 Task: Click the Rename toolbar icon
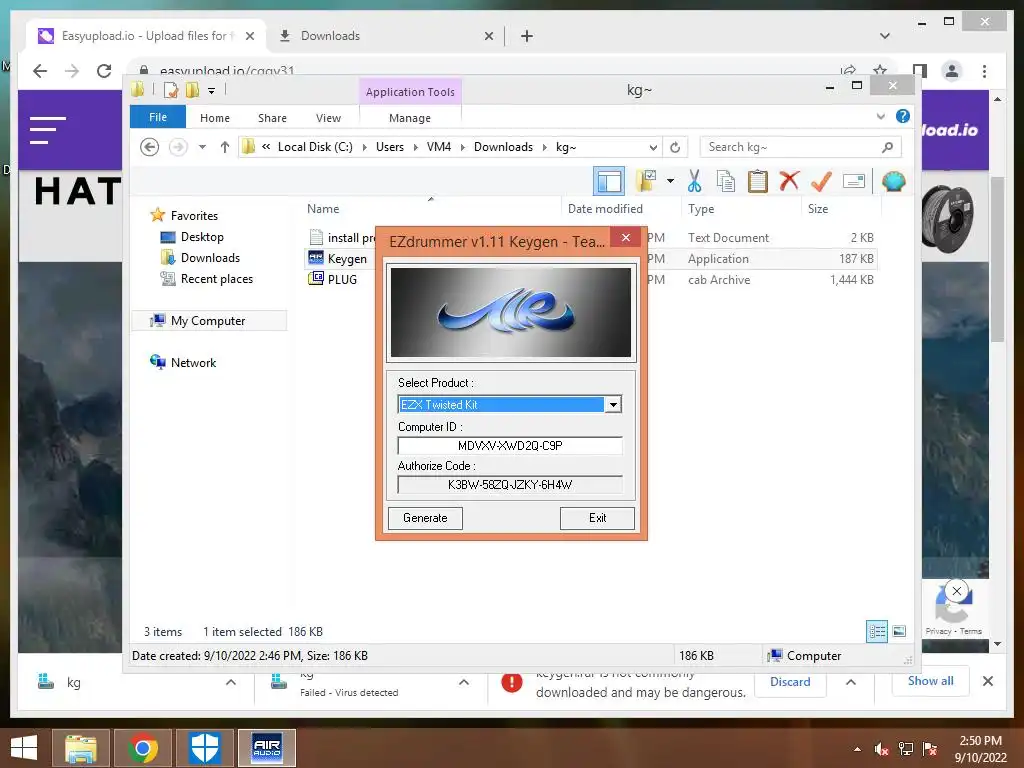coord(854,181)
